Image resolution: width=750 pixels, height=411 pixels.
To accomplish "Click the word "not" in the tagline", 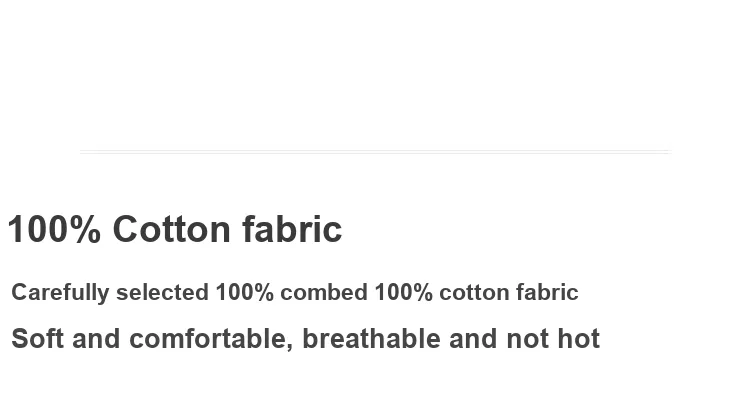I will [x=527, y=339].
